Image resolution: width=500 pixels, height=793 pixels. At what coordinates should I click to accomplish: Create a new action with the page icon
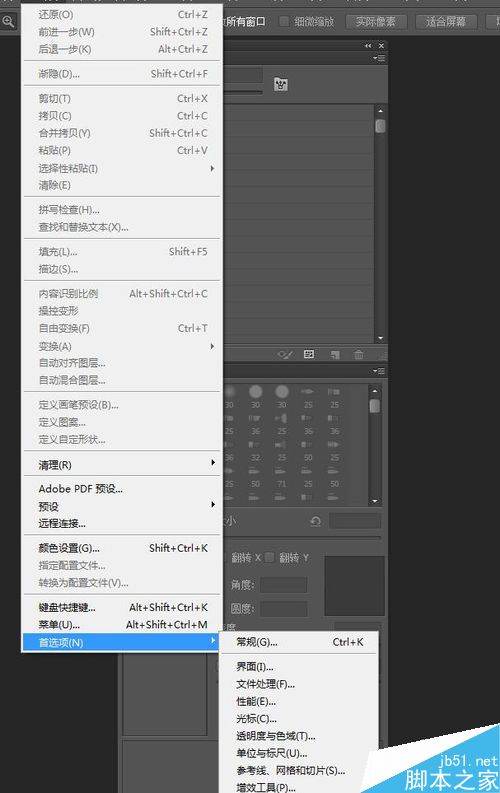click(x=335, y=355)
